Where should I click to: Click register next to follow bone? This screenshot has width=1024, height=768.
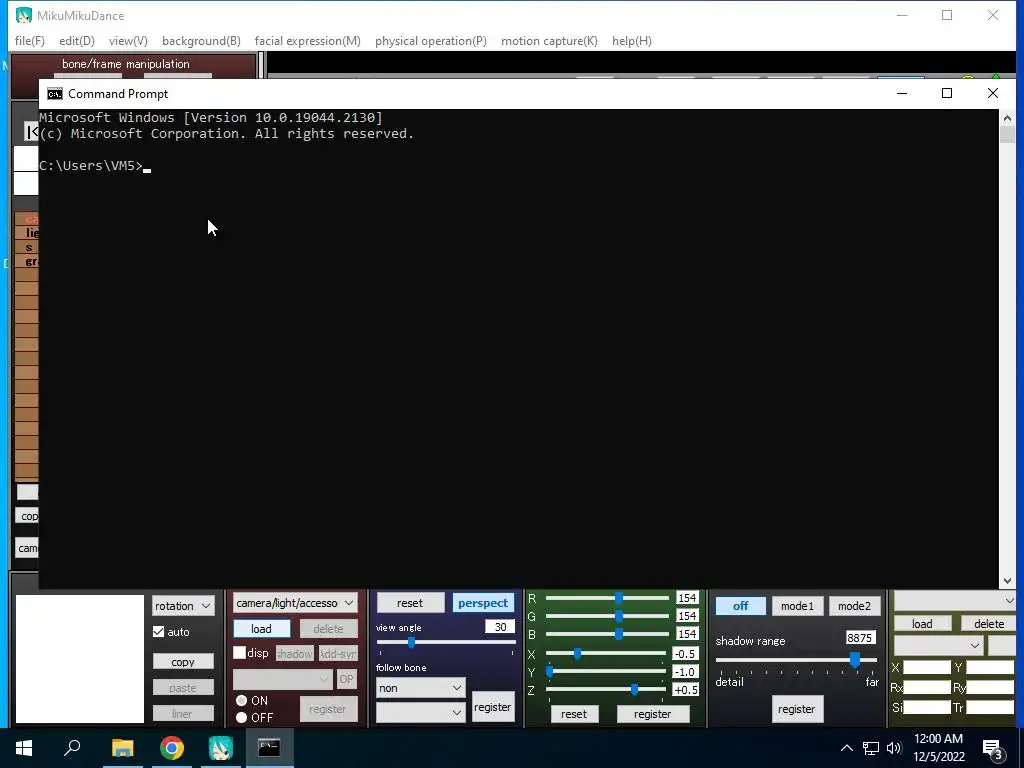pos(492,707)
